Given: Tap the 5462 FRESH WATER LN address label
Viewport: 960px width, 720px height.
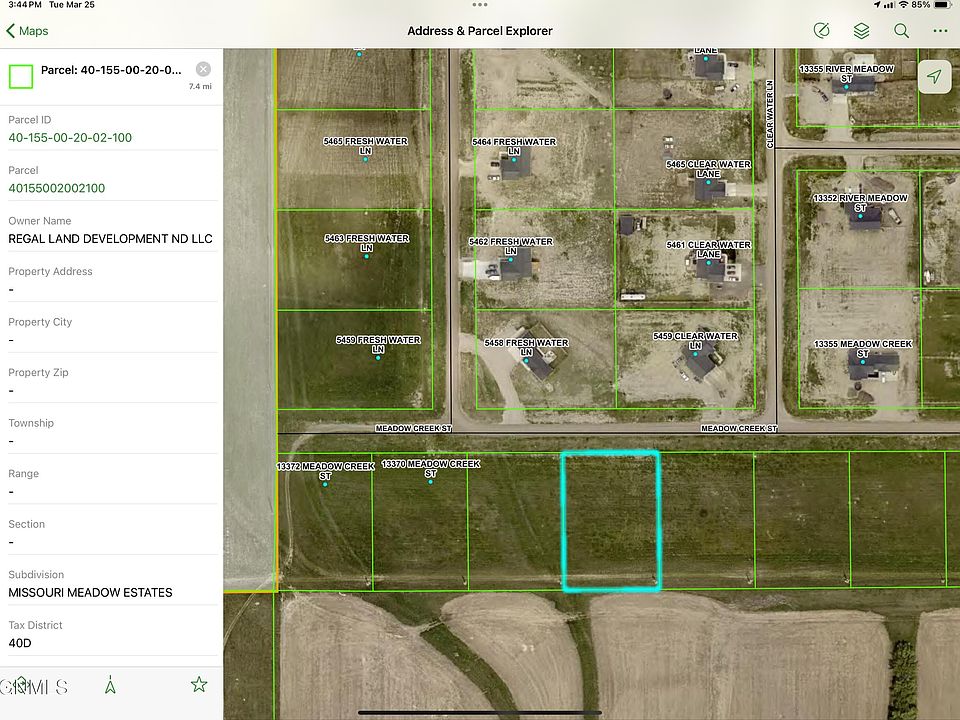Looking at the screenshot, I should pos(511,246).
